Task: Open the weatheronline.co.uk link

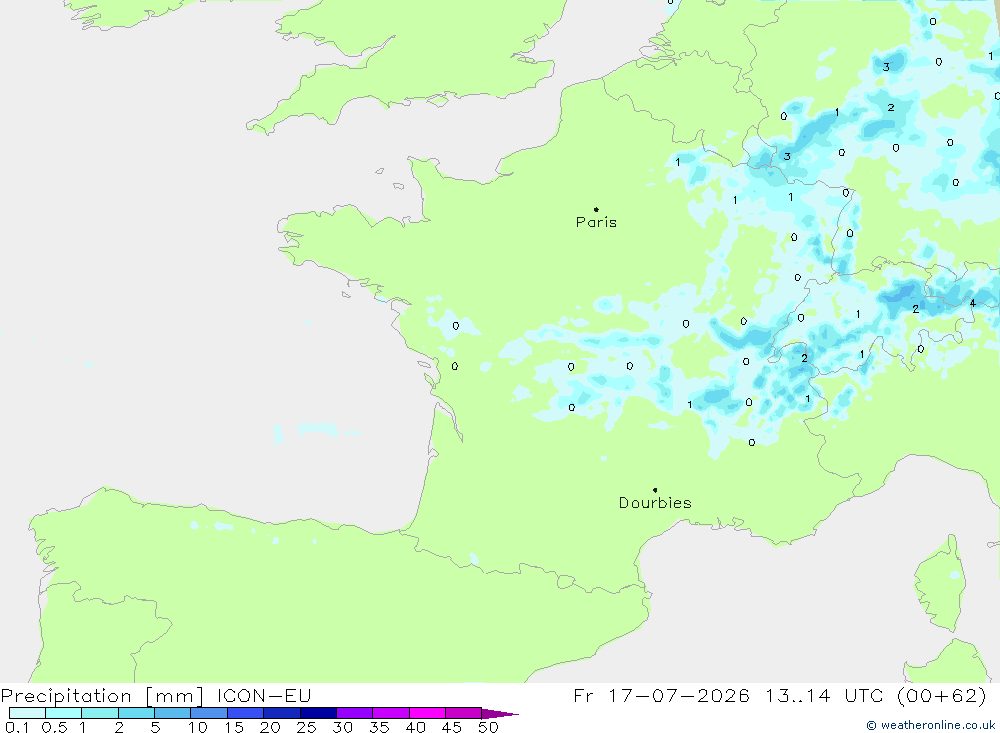Action: coord(930,725)
